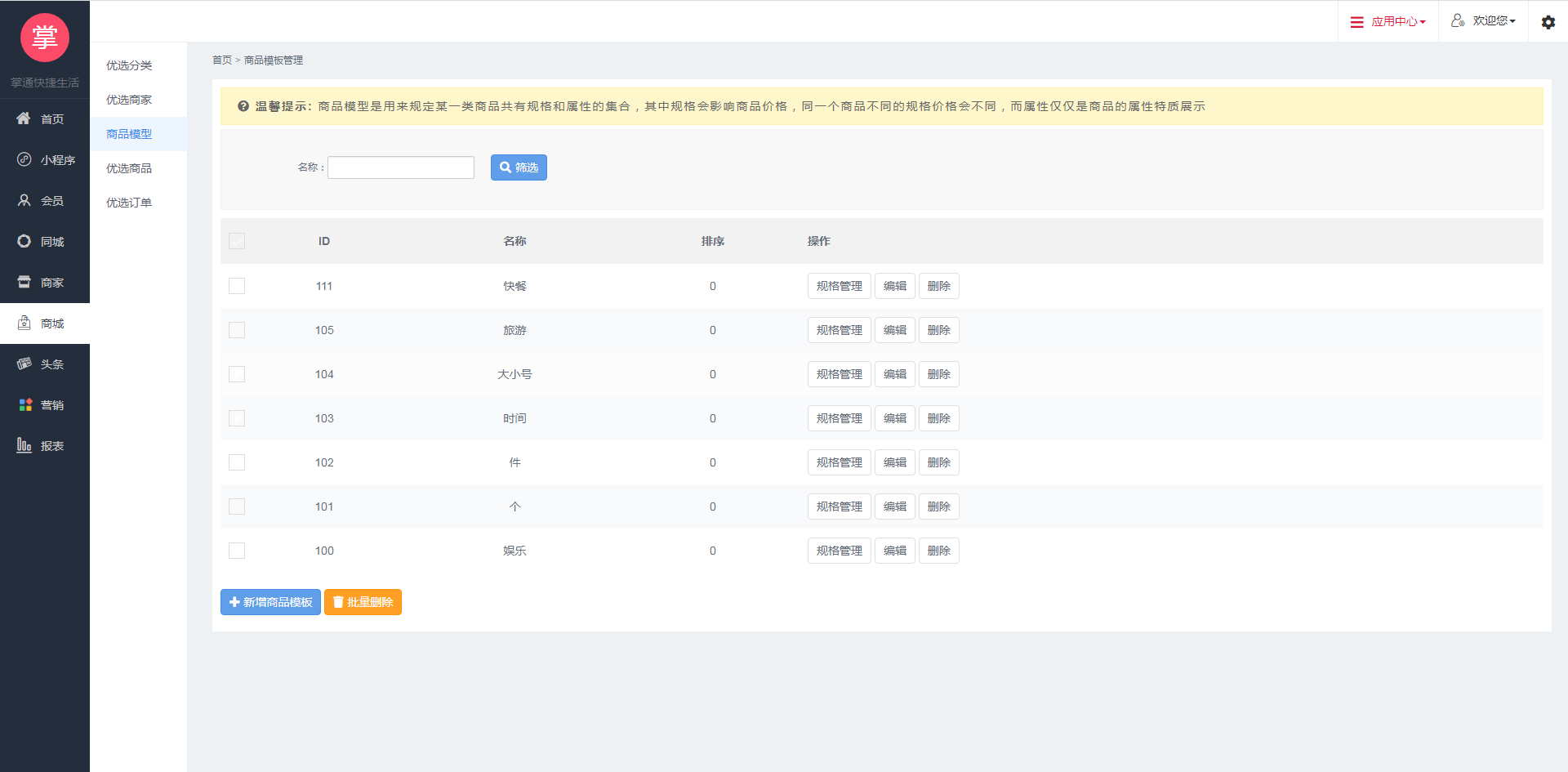Viewport: 1568px width, 772px height.
Task: Check the box for row 101 个
Action: pos(237,506)
